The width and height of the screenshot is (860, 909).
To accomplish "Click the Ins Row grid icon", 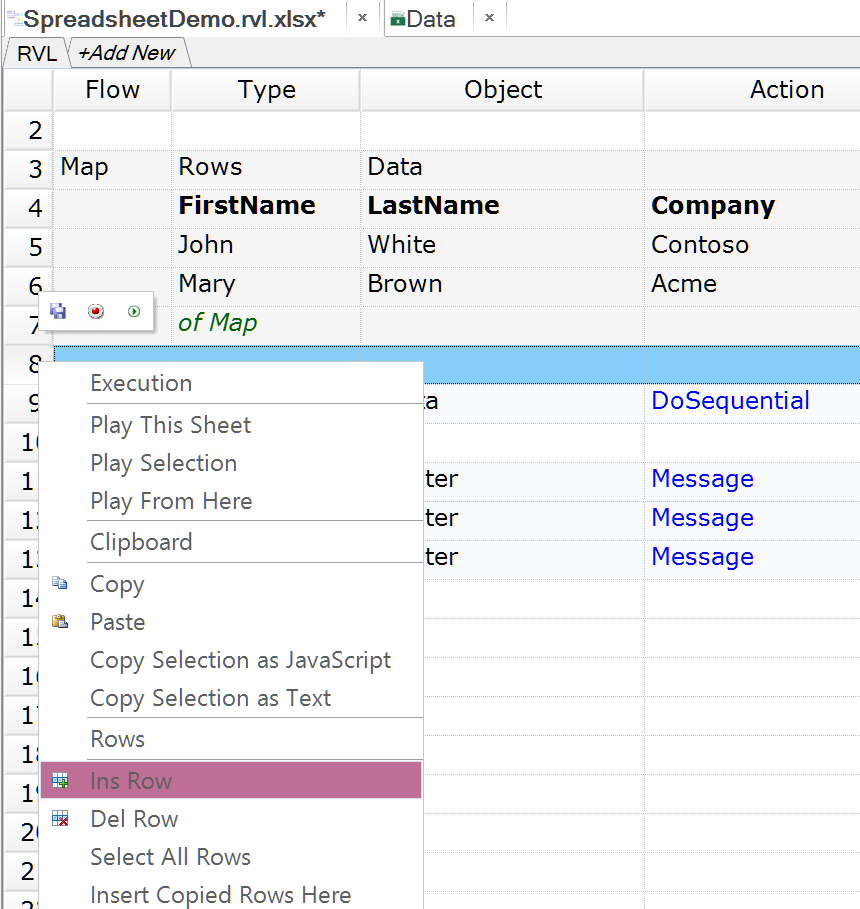I will tap(60, 781).
